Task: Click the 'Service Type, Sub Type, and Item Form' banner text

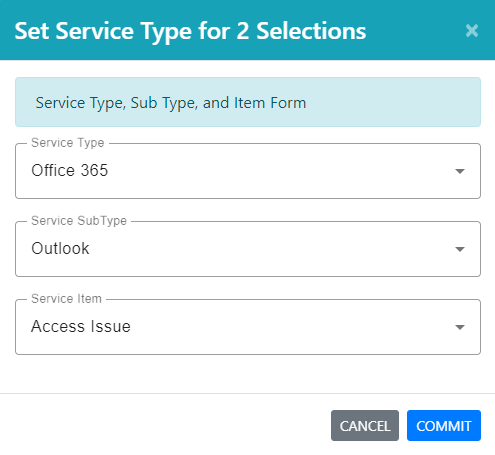Action: click(x=171, y=103)
